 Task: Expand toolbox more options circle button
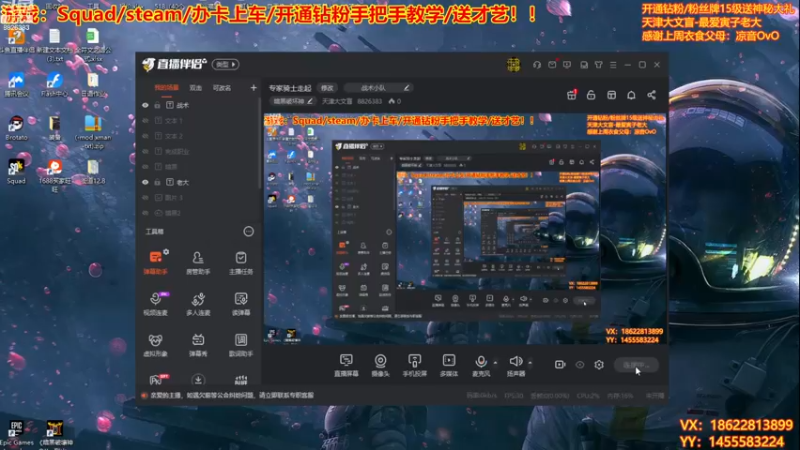248,232
